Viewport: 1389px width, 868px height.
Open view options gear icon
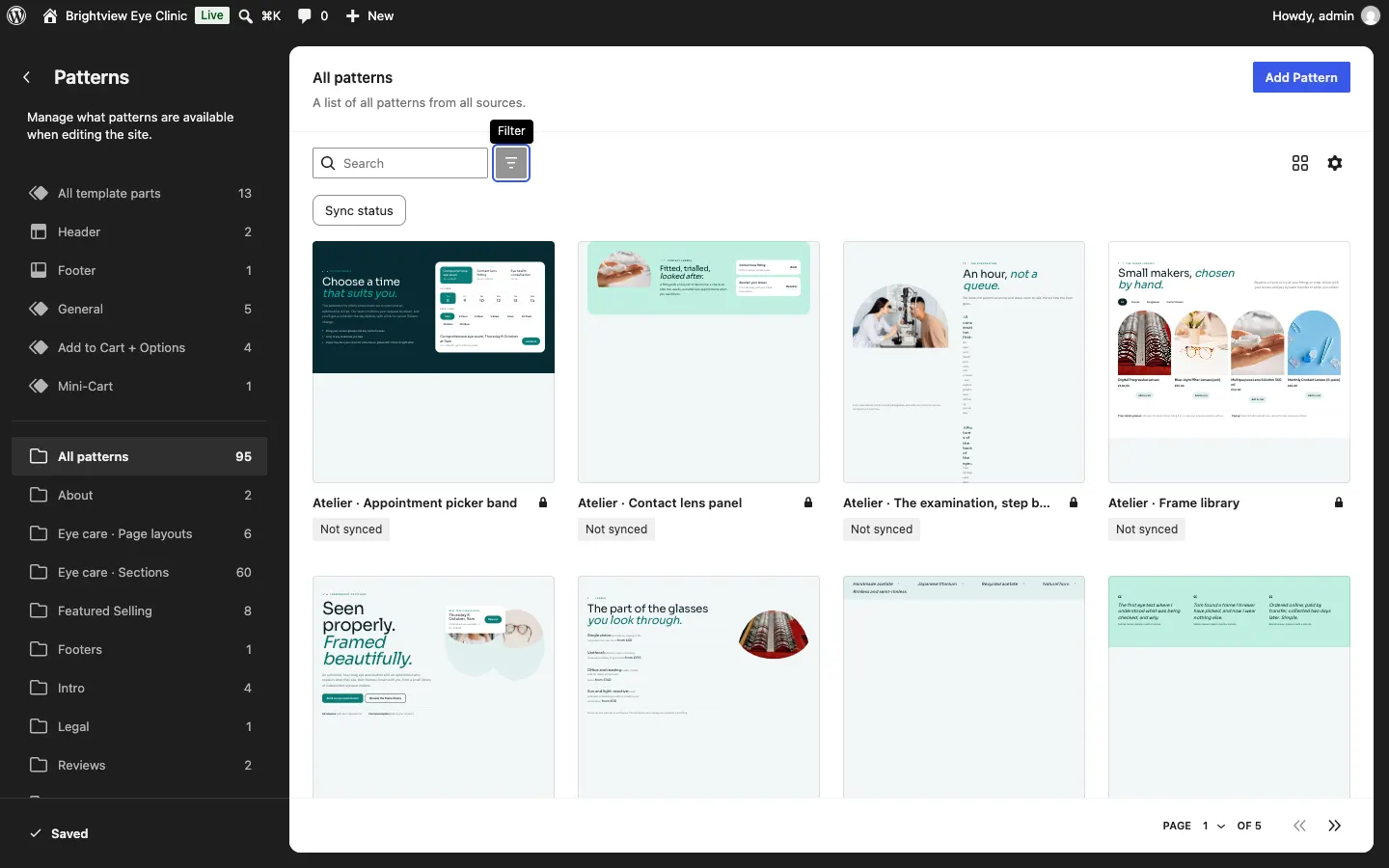tap(1335, 163)
